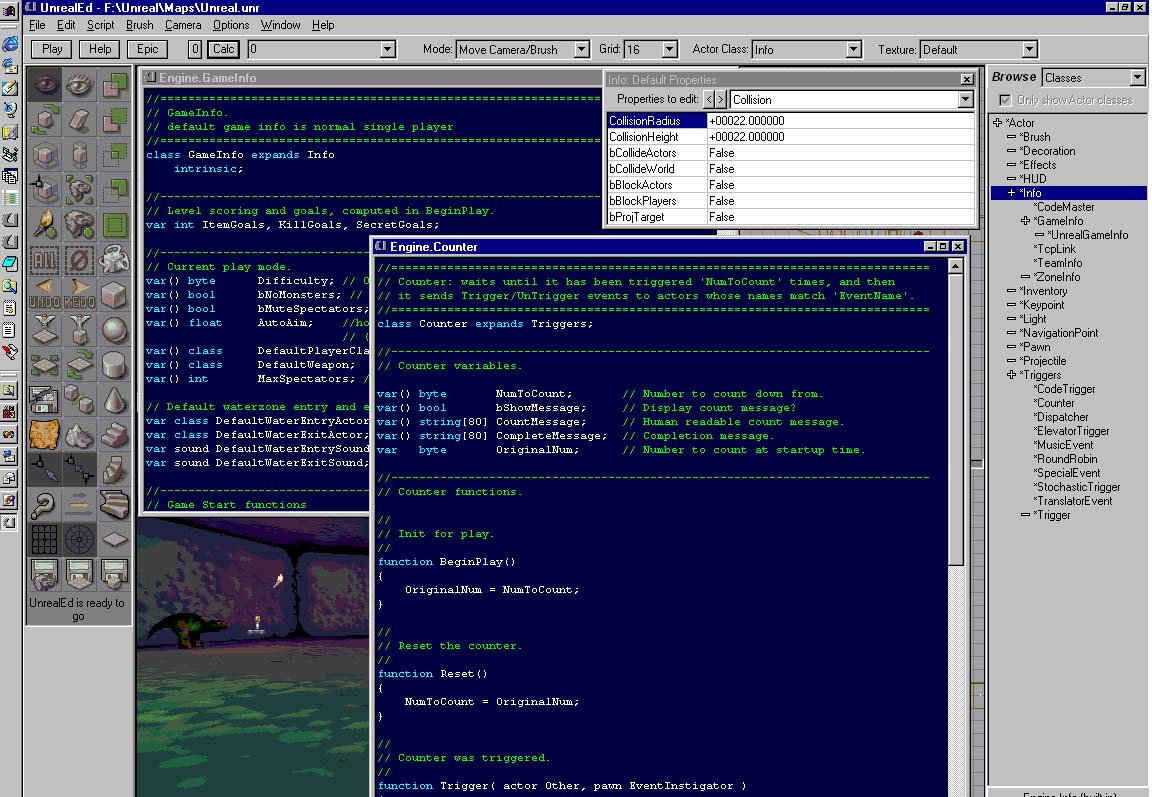This screenshot has height=797, width=1152.
Task: Select the Dispatcher class in tree
Action: point(1062,417)
